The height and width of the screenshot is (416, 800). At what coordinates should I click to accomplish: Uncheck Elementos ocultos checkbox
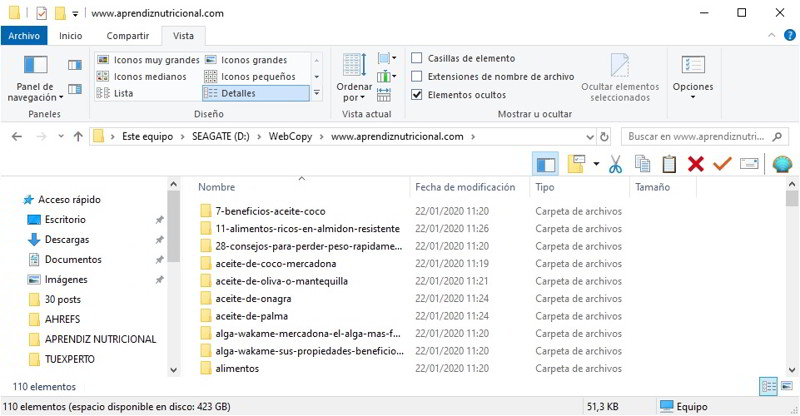tap(417, 94)
